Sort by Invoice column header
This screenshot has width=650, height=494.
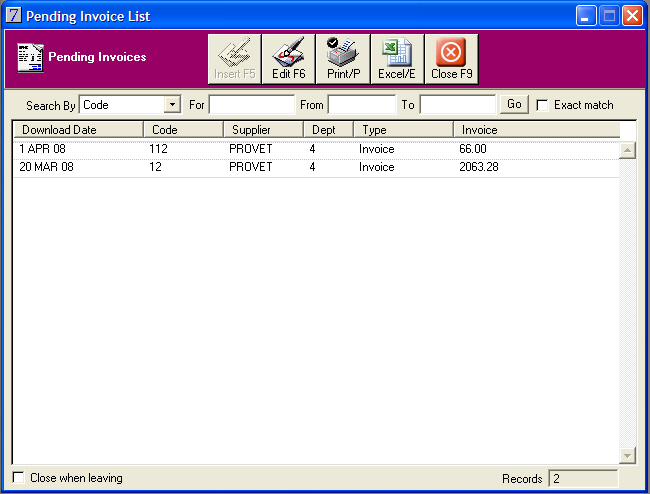[x=536, y=130]
